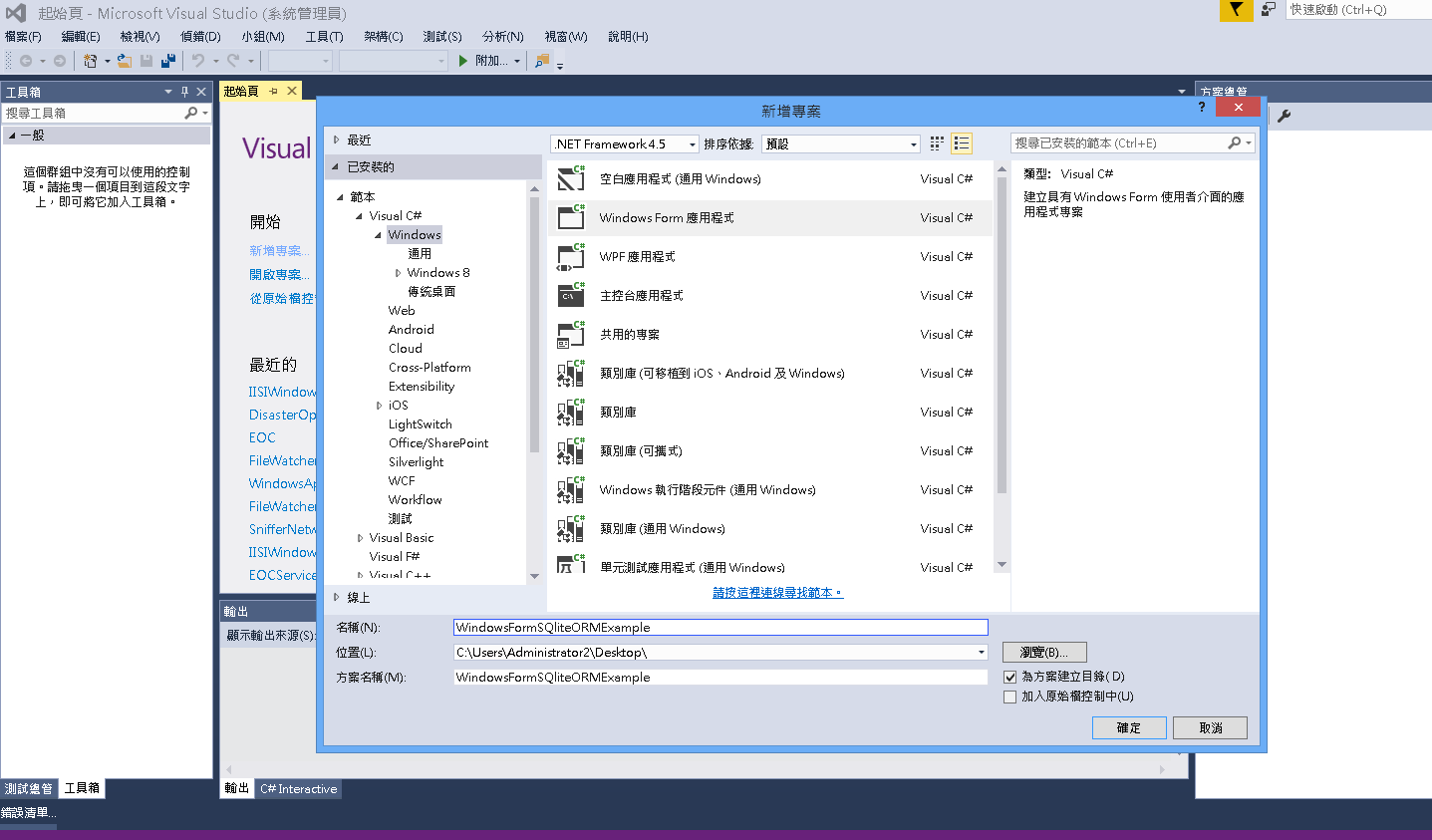Open the 位置 location path dropdown
The height and width of the screenshot is (840, 1432).
(982, 653)
